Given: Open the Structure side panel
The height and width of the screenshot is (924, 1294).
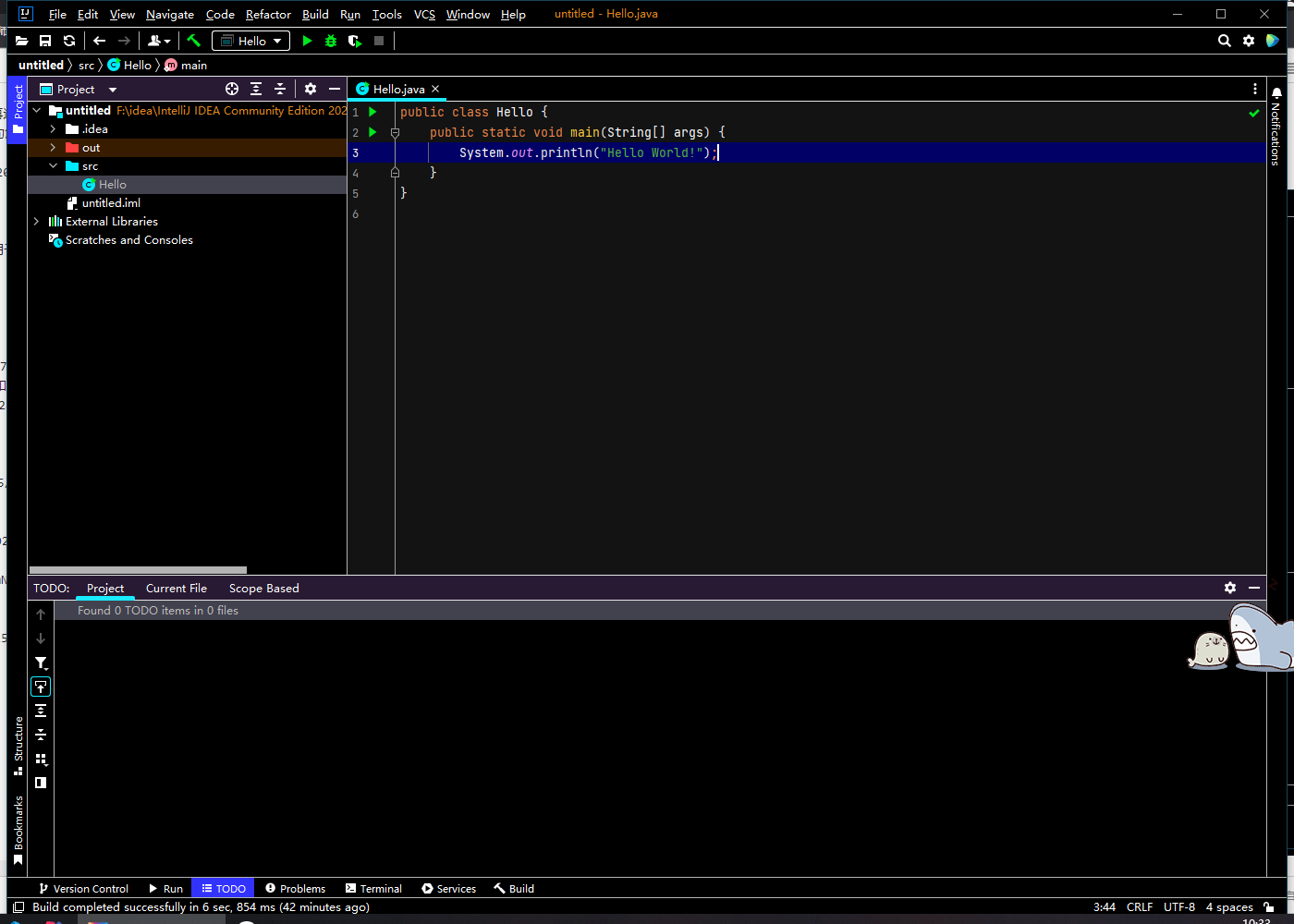Looking at the screenshot, I should [x=18, y=746].
